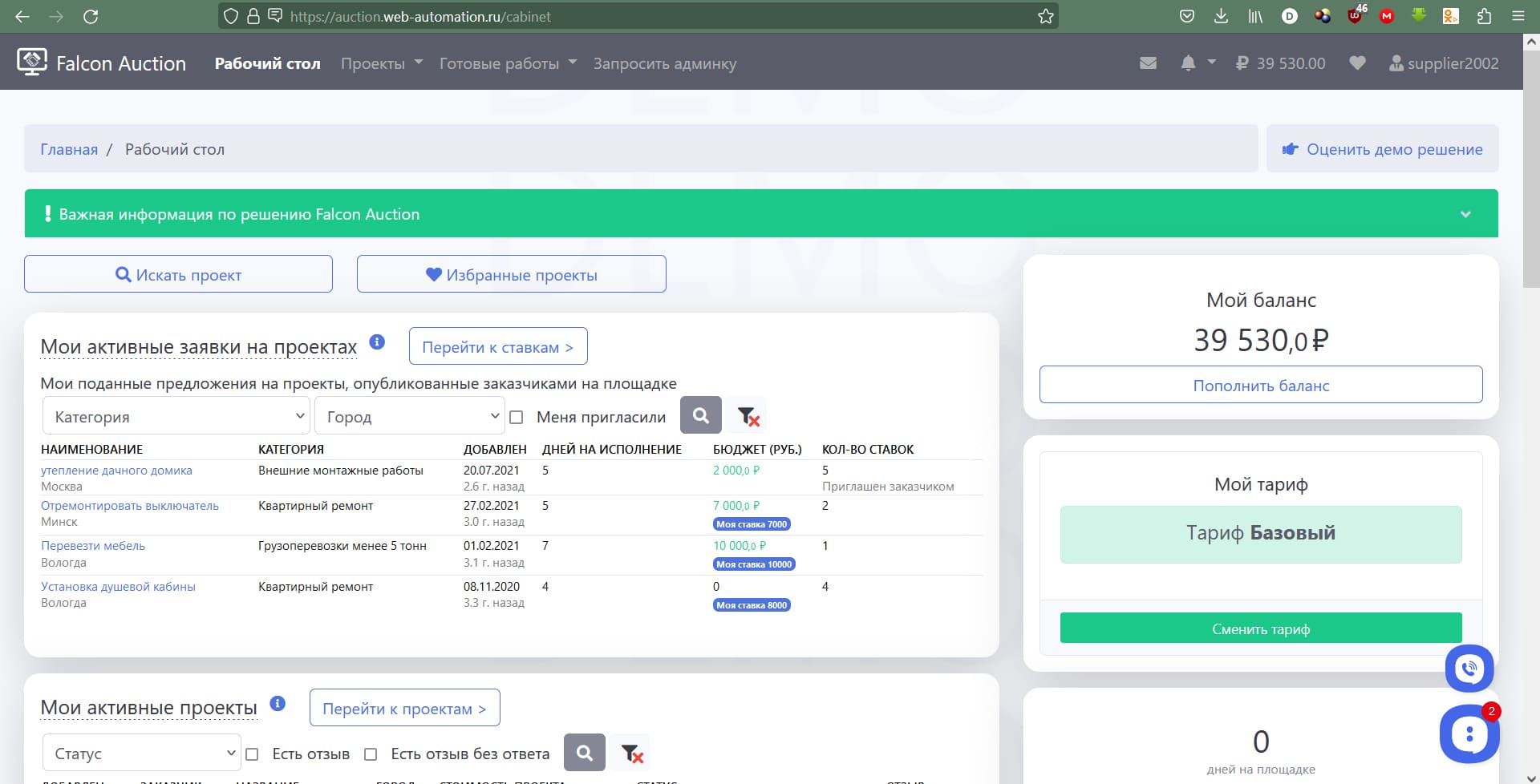Viewport: 1540px width, 784px height.
Task: Open the 'Готовые работы' menu
Action: point(507,63)
